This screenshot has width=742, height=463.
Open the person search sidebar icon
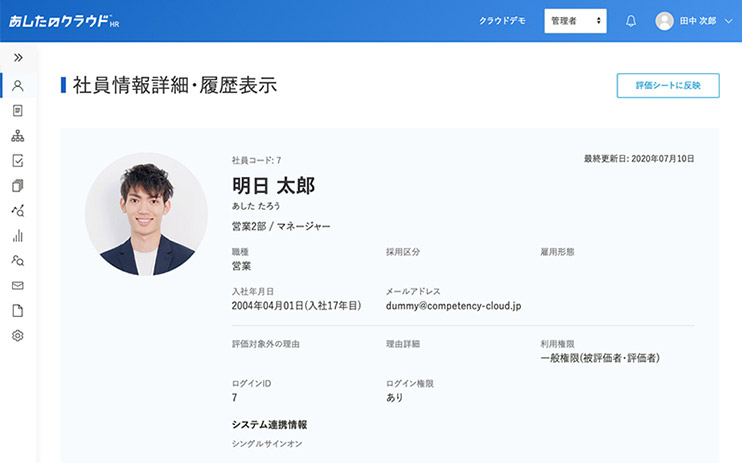[x=18, y=260]
